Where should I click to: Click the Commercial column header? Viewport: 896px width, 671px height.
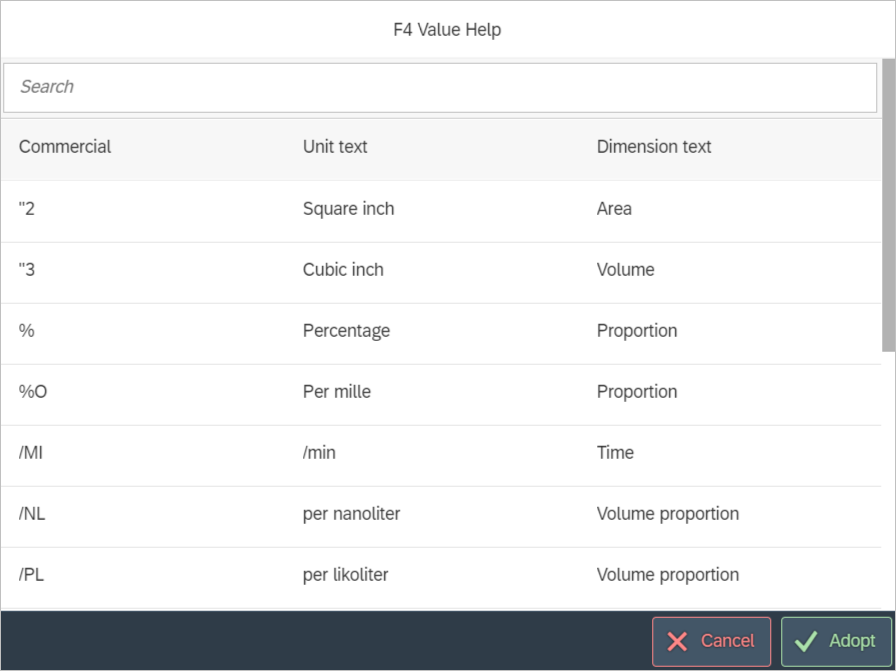click(x=65, y=147)
